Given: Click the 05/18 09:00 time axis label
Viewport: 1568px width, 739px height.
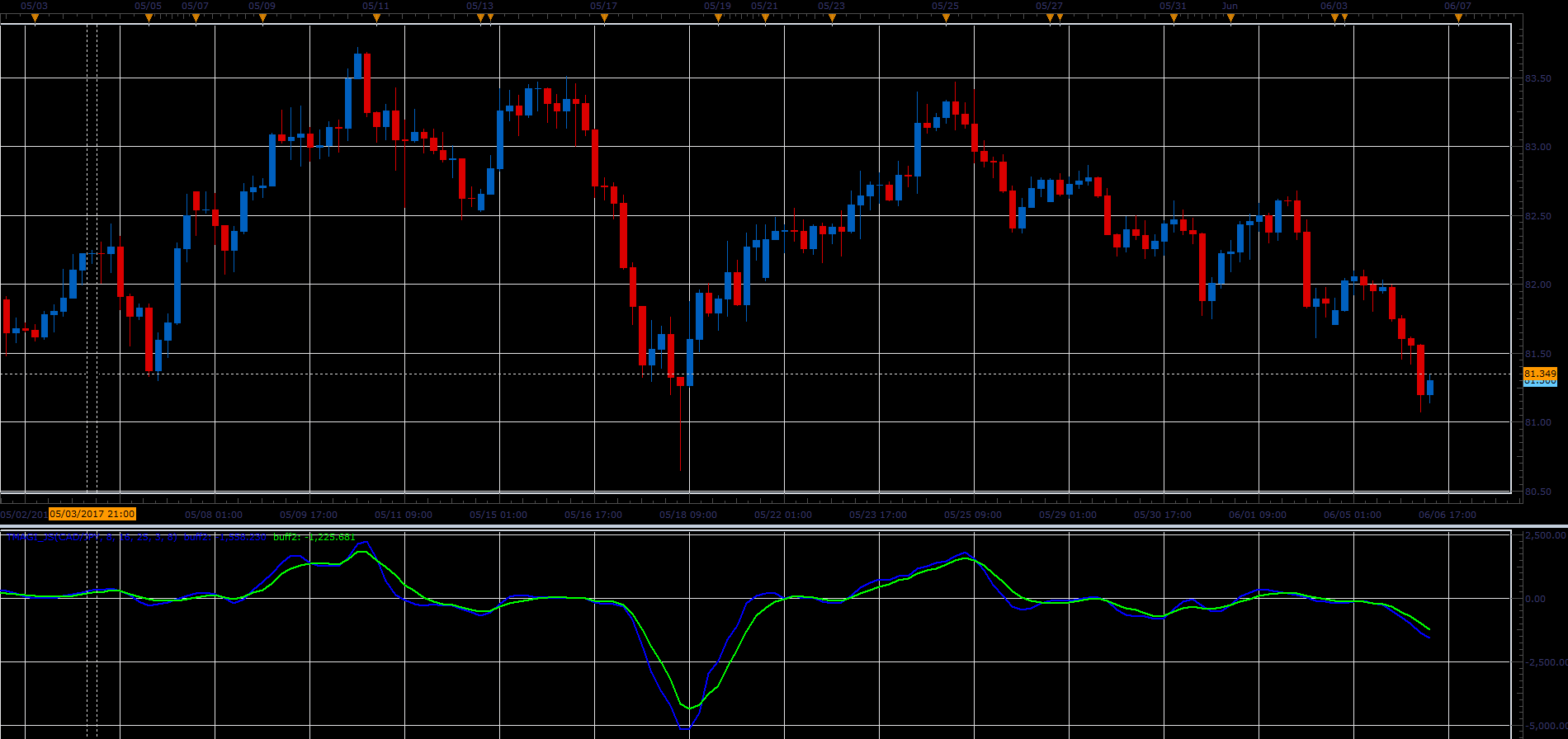Looking at the screenshot, I should click(x=688, y=515).
